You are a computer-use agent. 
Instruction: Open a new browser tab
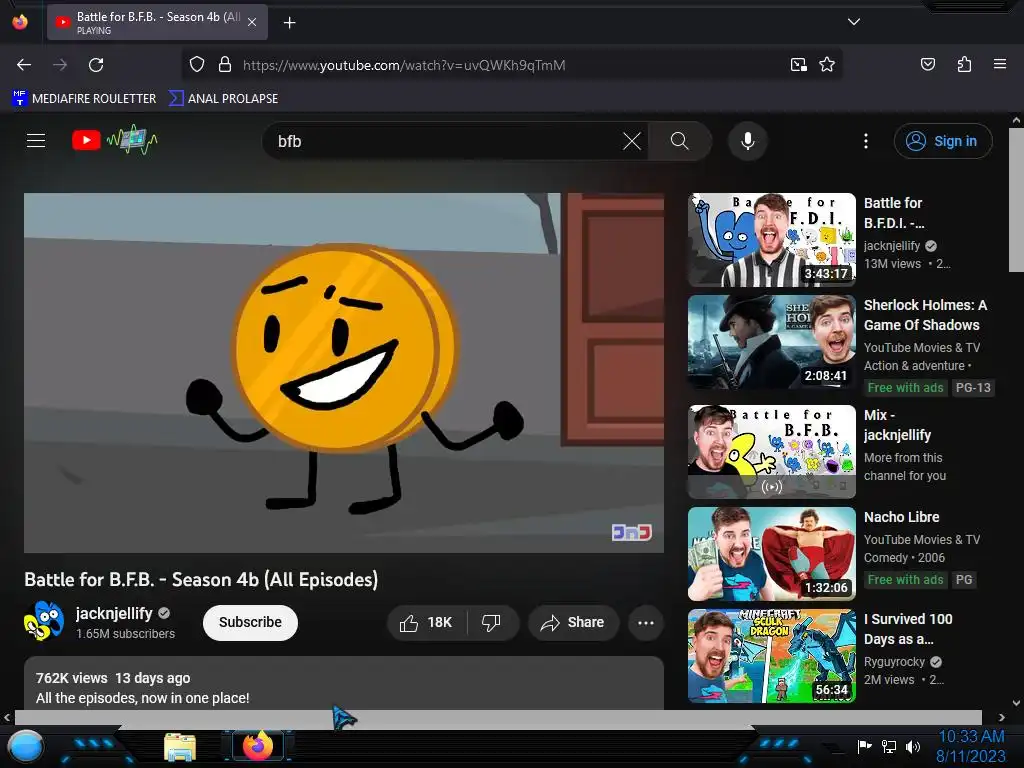click(289, 23)
